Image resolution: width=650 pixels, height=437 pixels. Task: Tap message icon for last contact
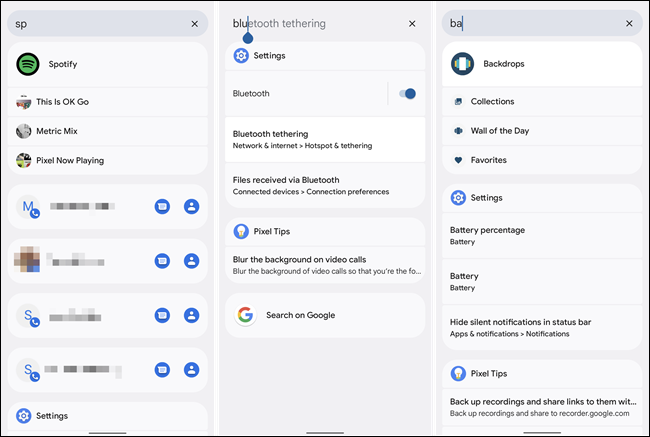click(162, 371)
